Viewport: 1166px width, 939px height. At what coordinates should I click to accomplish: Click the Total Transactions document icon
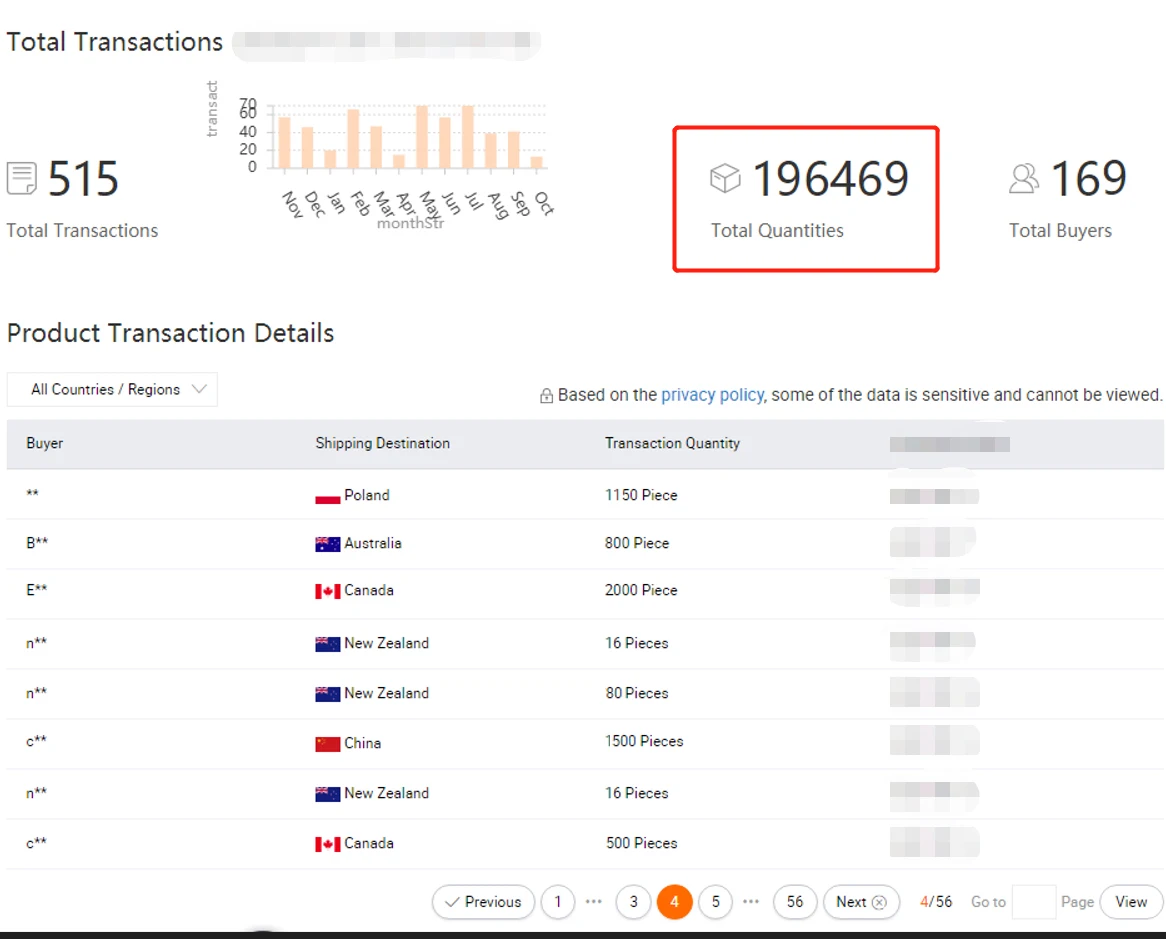click(22, 178)
